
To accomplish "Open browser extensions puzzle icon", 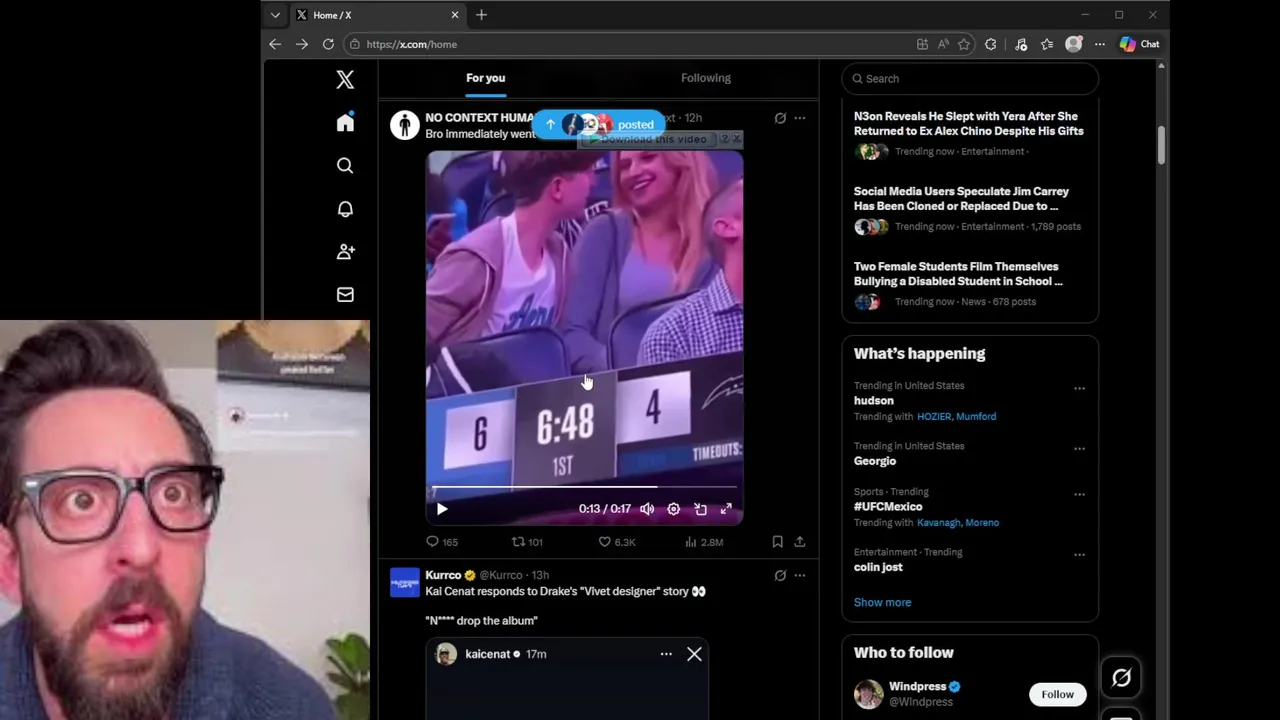I will (990, 44).
